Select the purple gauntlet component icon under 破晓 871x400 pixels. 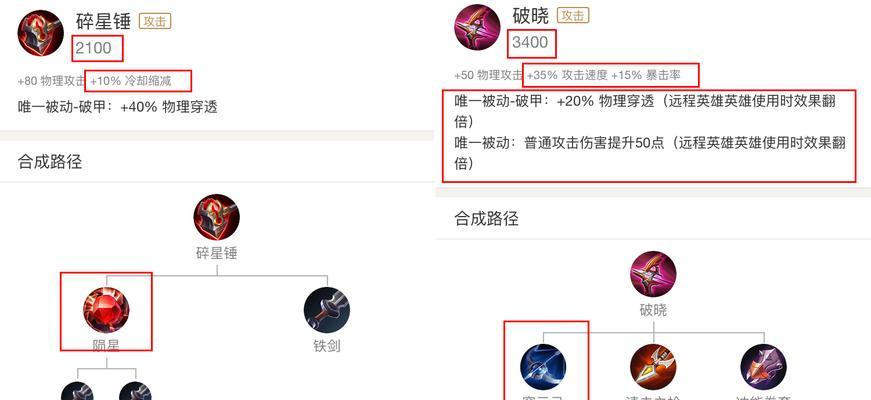pos(764,367)
